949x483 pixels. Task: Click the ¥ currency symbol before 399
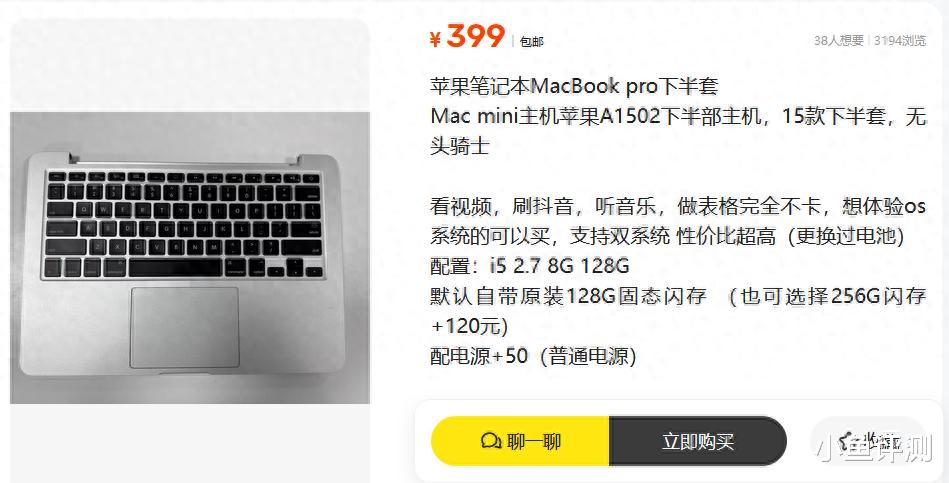click(x=435, y=39)
